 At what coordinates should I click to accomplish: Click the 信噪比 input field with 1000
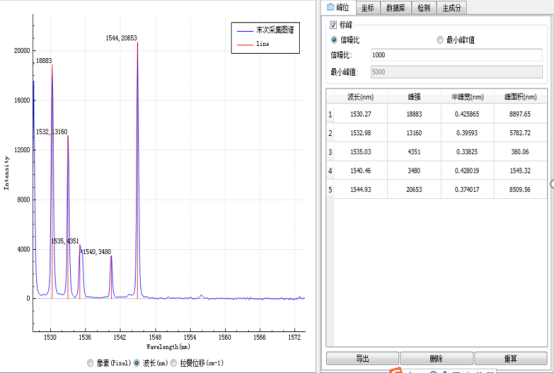click(x=456, y=55)
